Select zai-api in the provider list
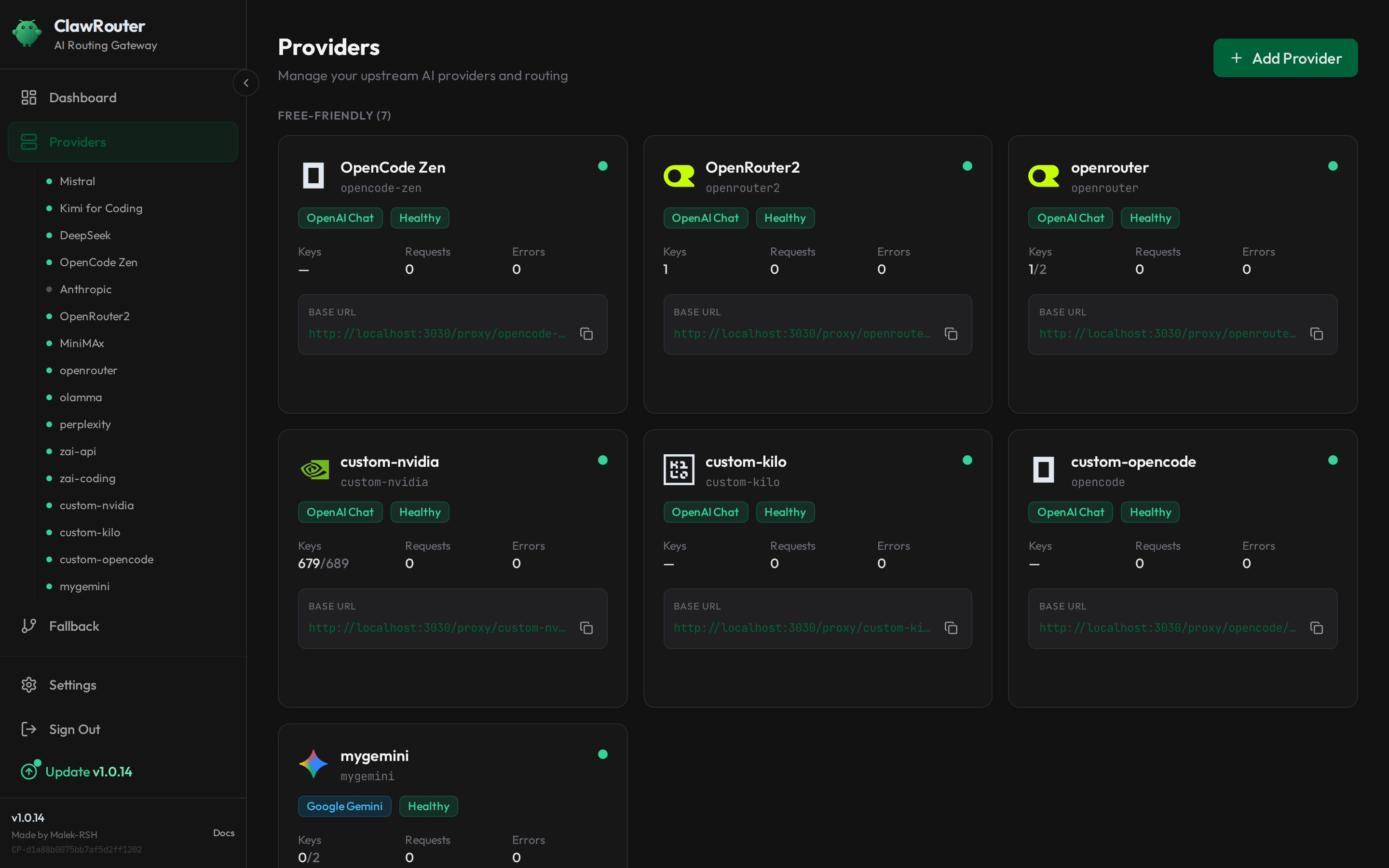This screenshot has height=868, width=1389. click(78, 451)
